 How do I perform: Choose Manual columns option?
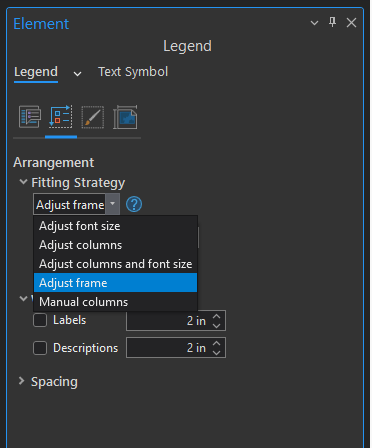115,302
